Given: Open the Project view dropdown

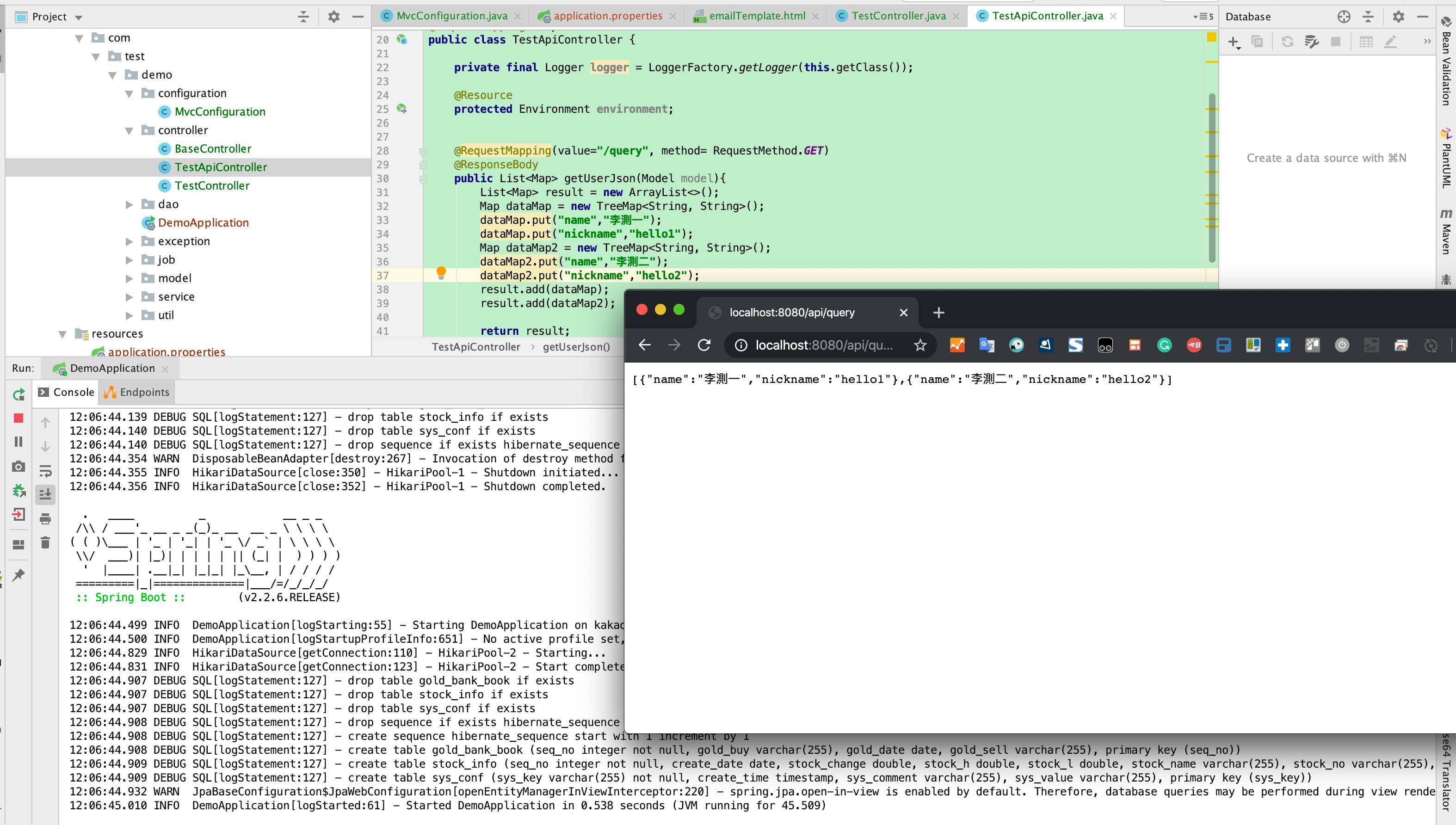Looking at the screenshot, I should pyautogui.click(x=79, y=18).
